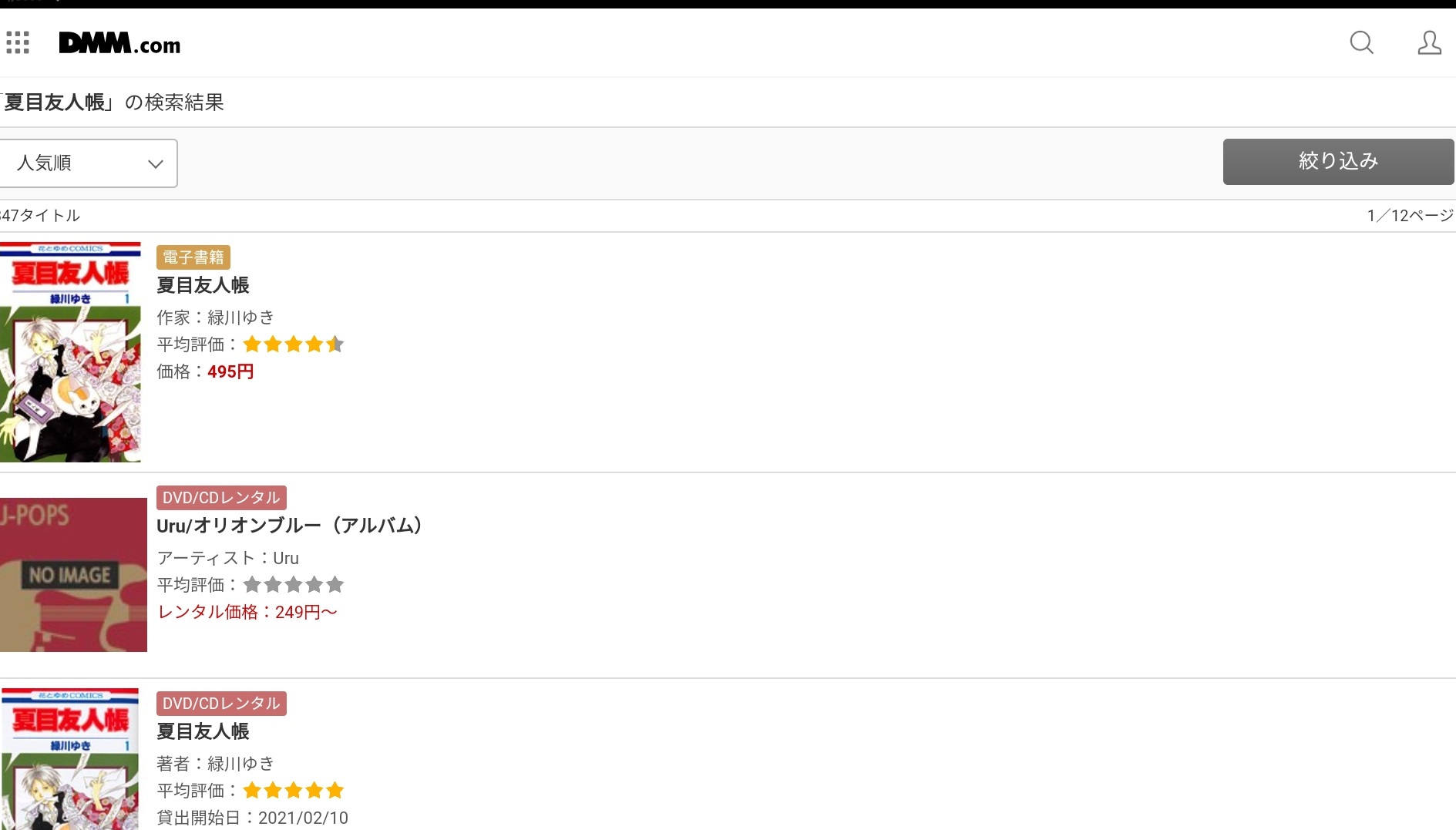Click the DMM.com logo
Viewport: 1456px width, 830px height.
pos(119,44)
